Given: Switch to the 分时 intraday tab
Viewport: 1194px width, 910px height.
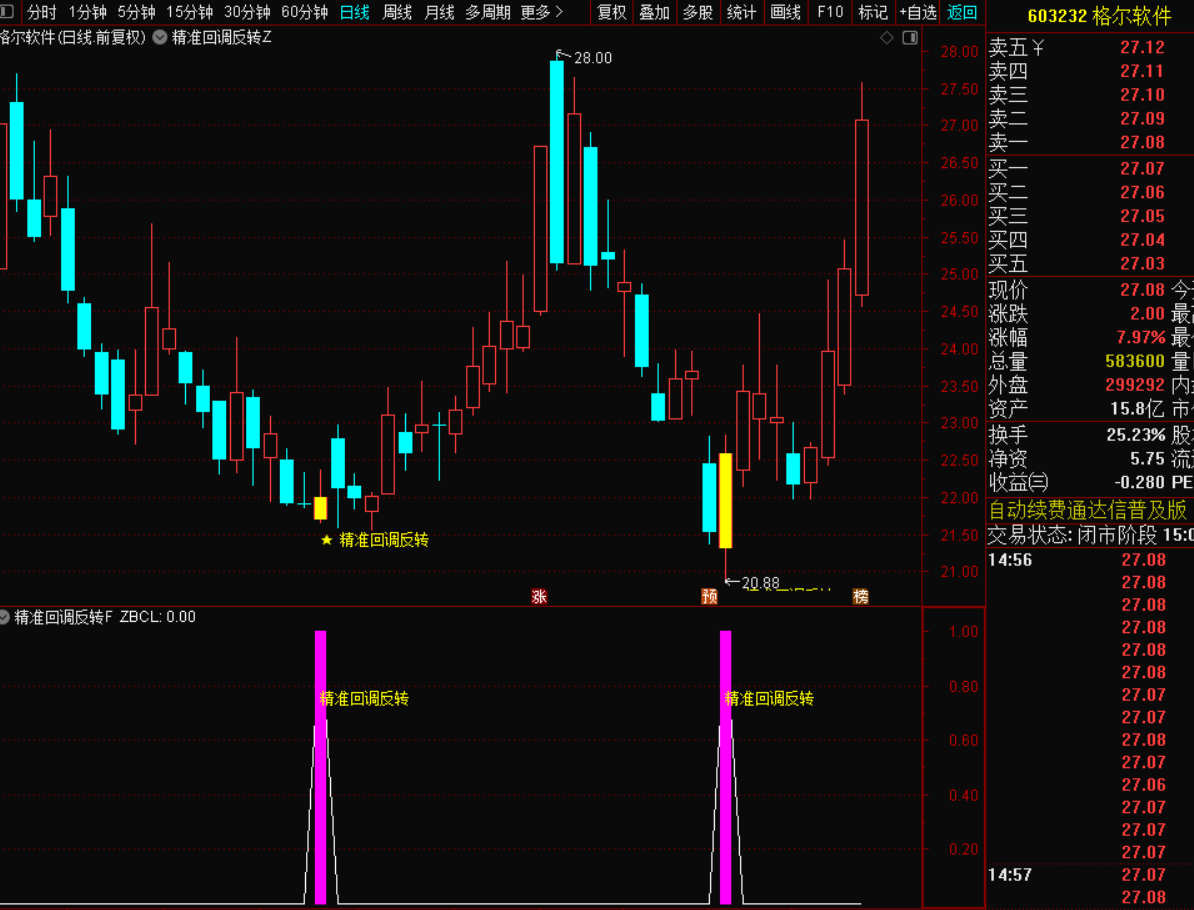Looking at the screenshot, I should click(x=42, y=12).
